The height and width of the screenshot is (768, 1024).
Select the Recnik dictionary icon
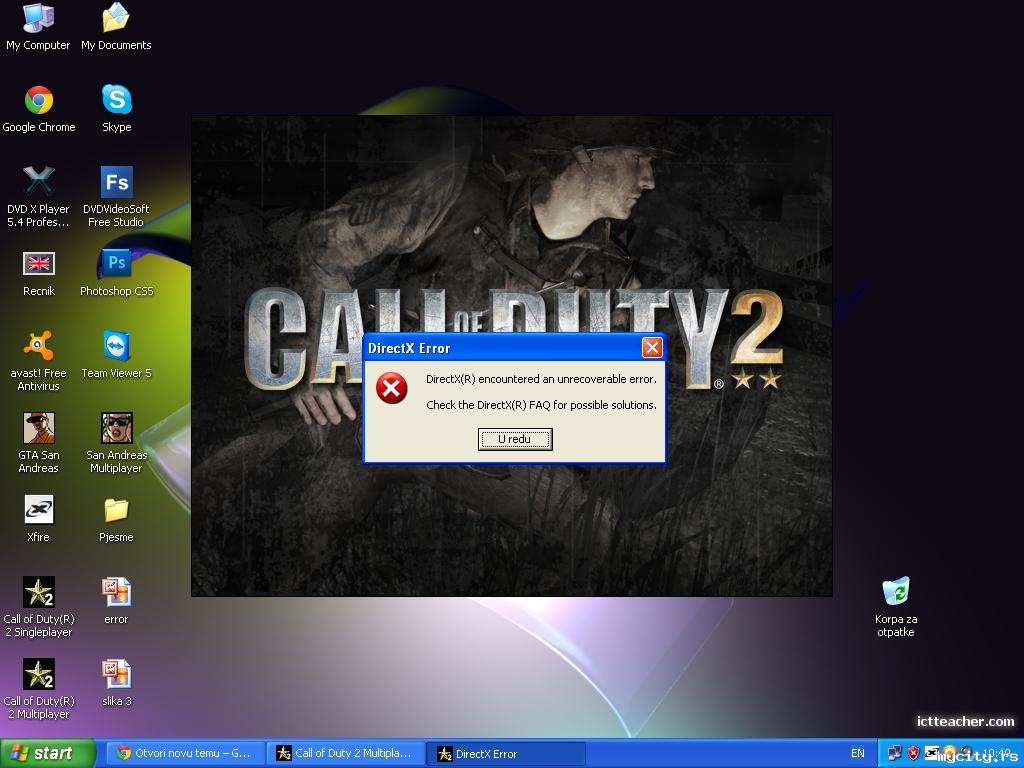pos(39,274)
